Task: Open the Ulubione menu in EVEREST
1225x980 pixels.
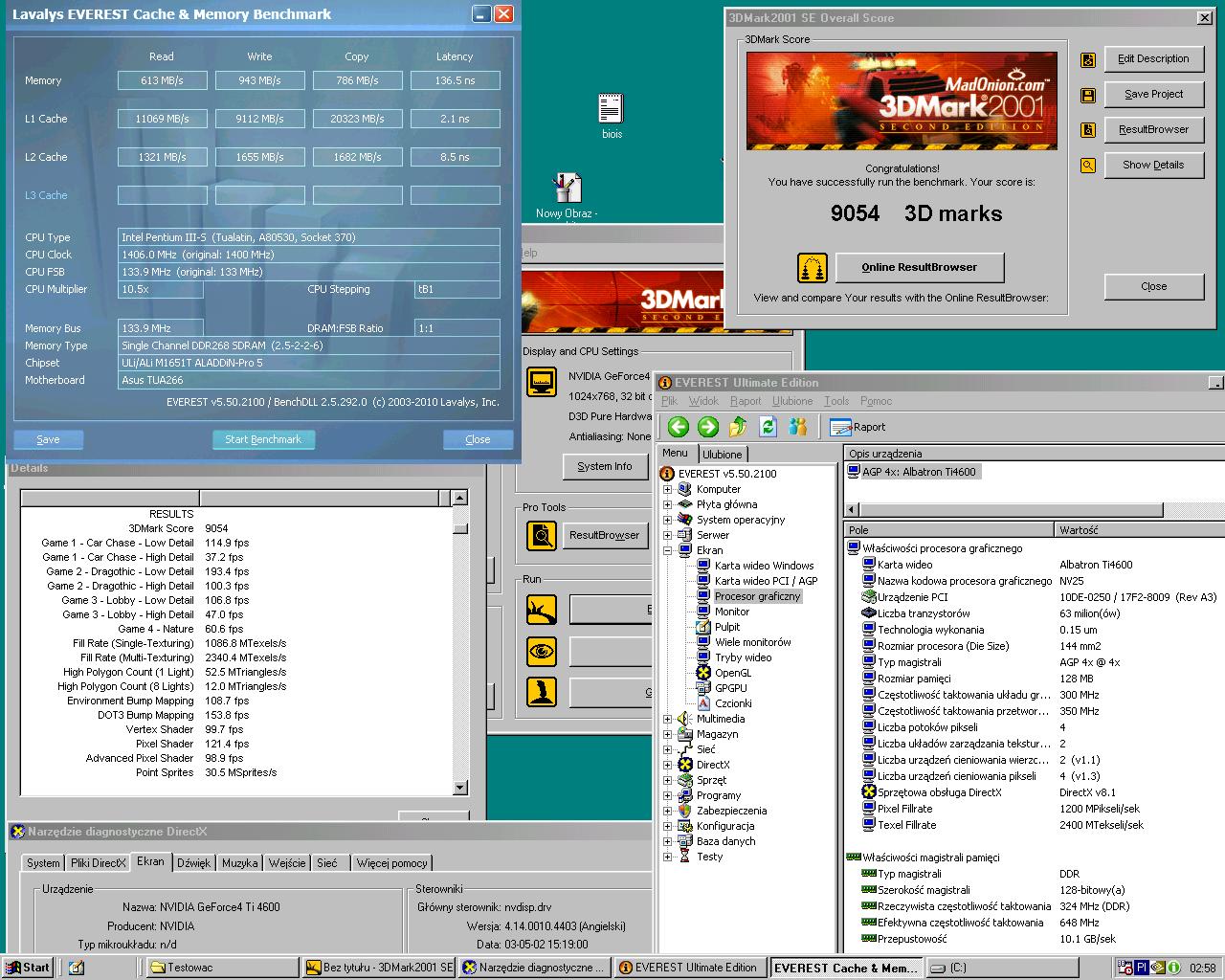Action: (792, 401)
